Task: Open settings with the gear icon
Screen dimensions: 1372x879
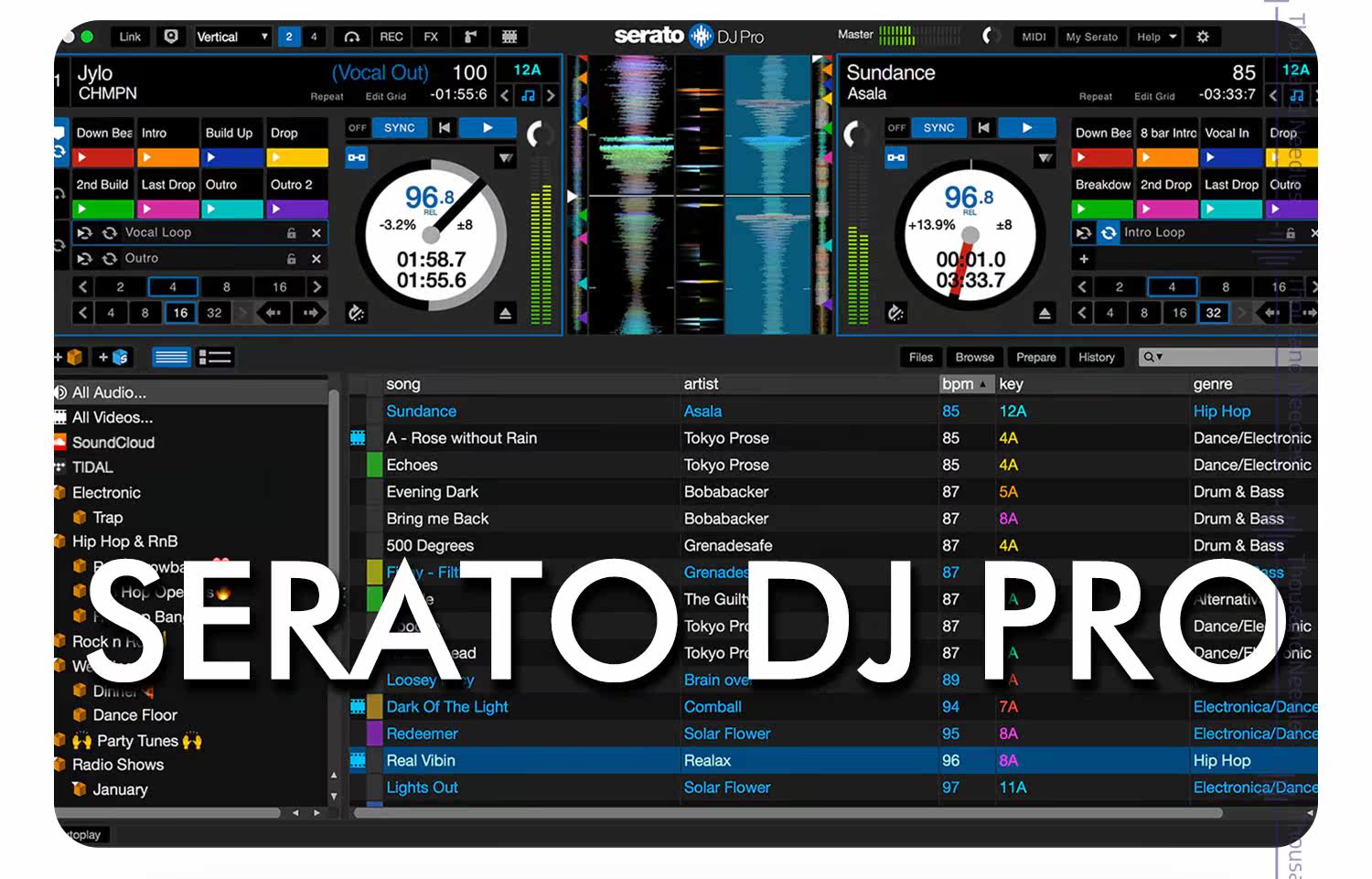Action: [x=1203, y=37]
